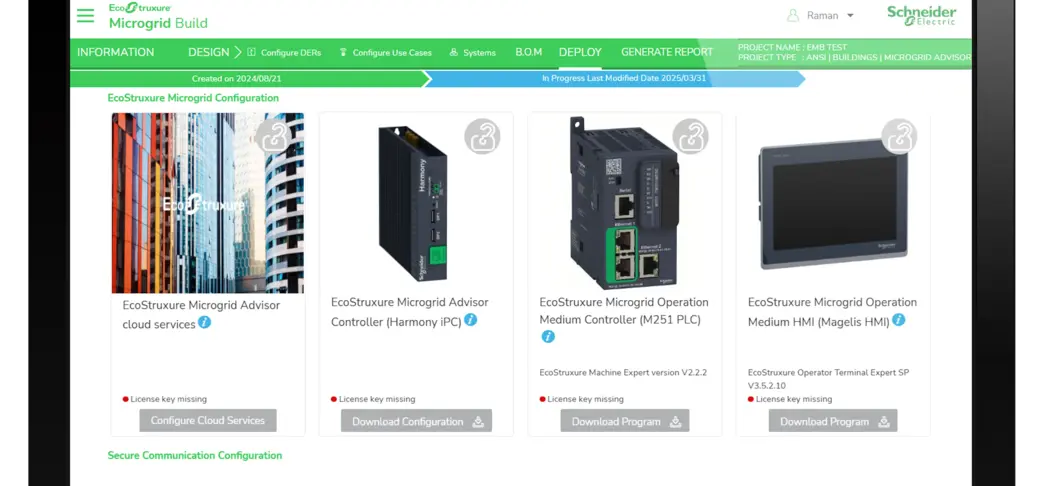
Task: Click the lock icon on Harmony iPC card
Action: pyautogui.click(x=482, y=136)
